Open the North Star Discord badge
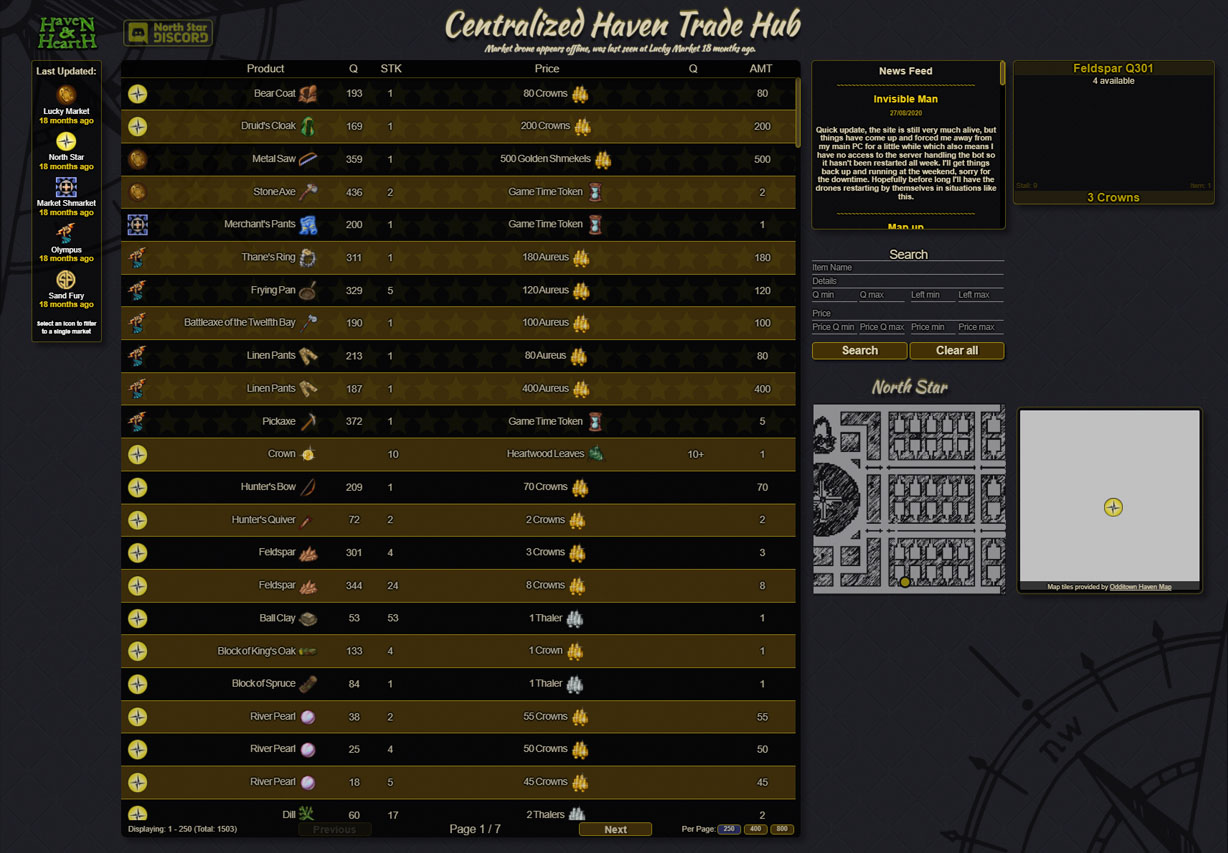Image resolution: width=1228 pixels, height=853 pixels. [x=168, y=33]
